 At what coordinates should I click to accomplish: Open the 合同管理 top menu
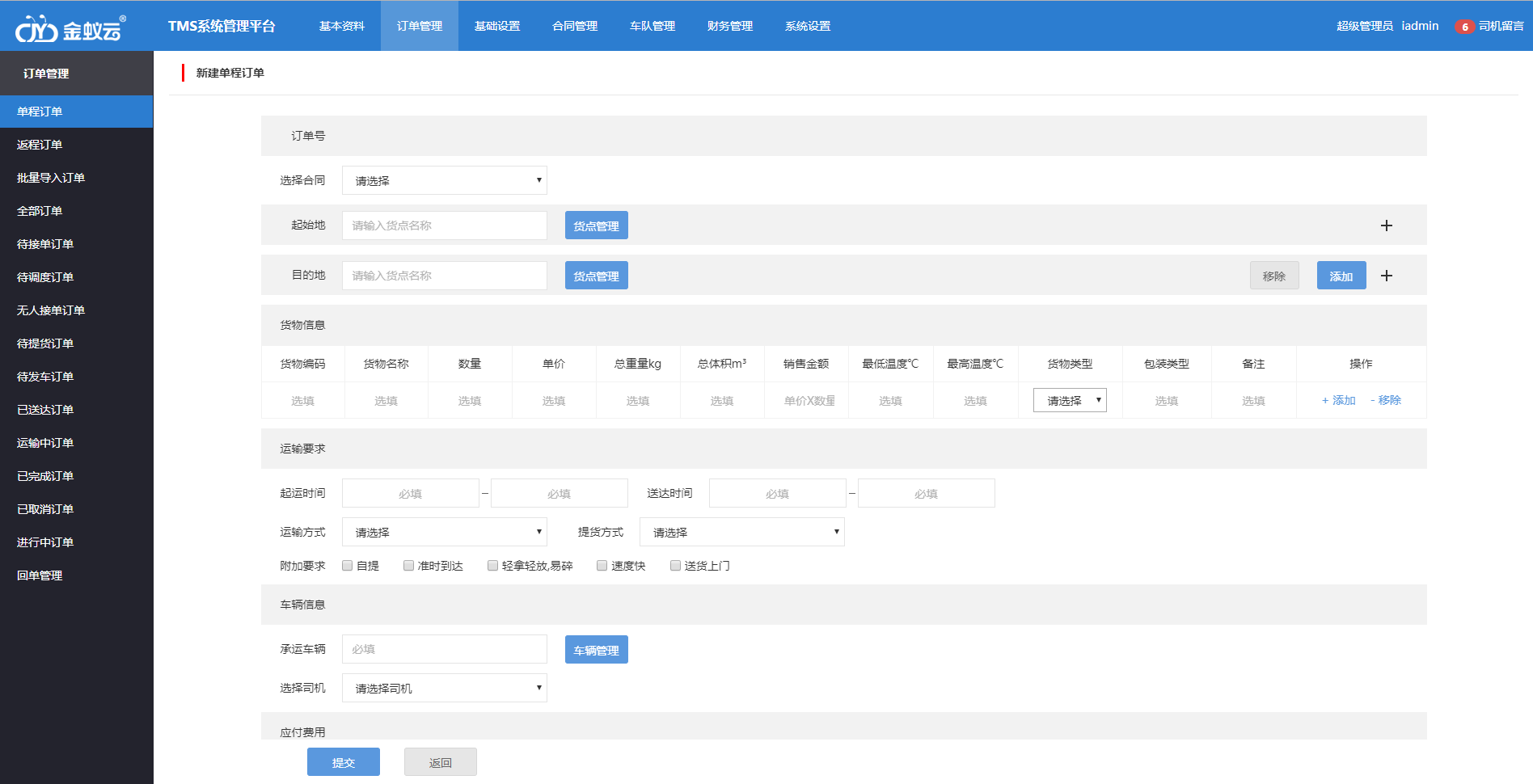point(575,26)
